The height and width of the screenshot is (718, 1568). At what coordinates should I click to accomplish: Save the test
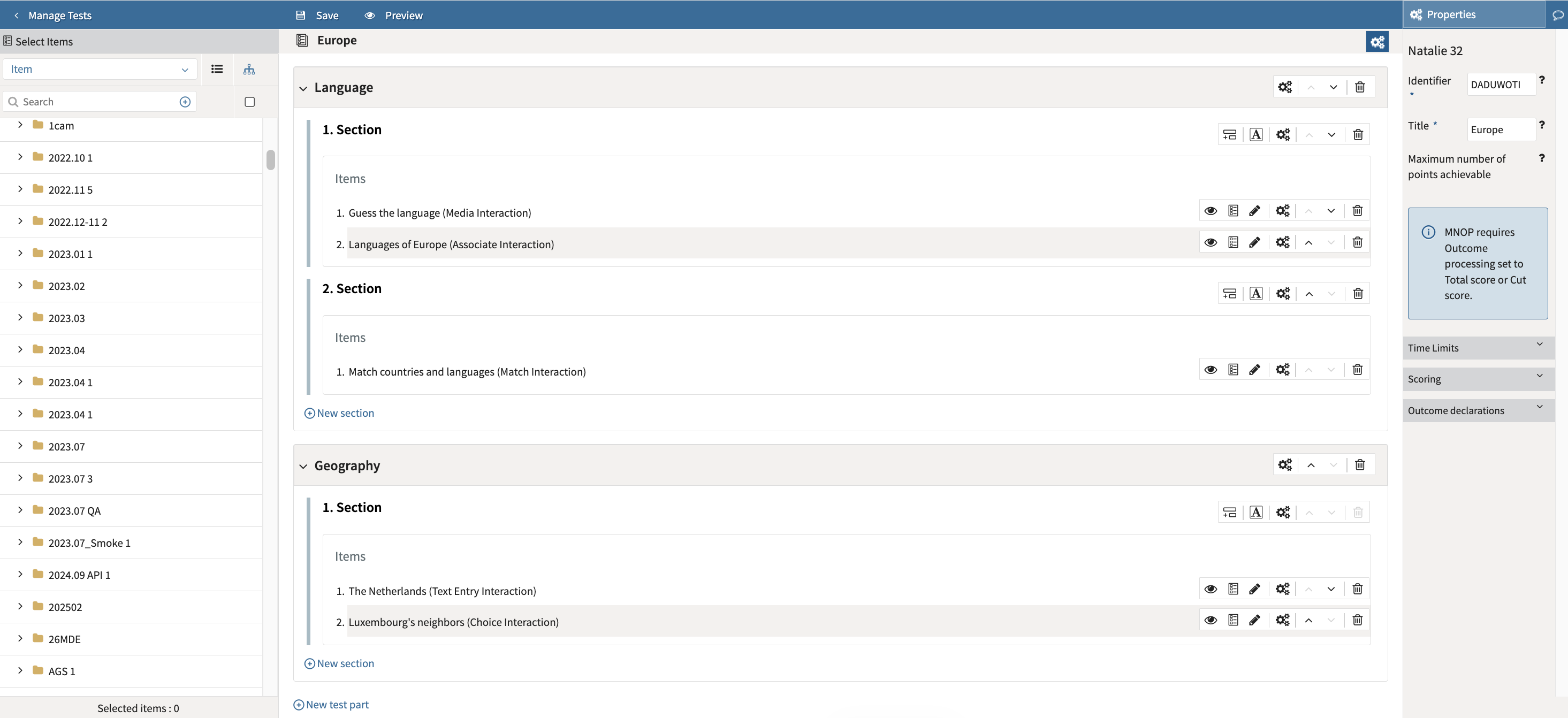click(x=317, y=15)
